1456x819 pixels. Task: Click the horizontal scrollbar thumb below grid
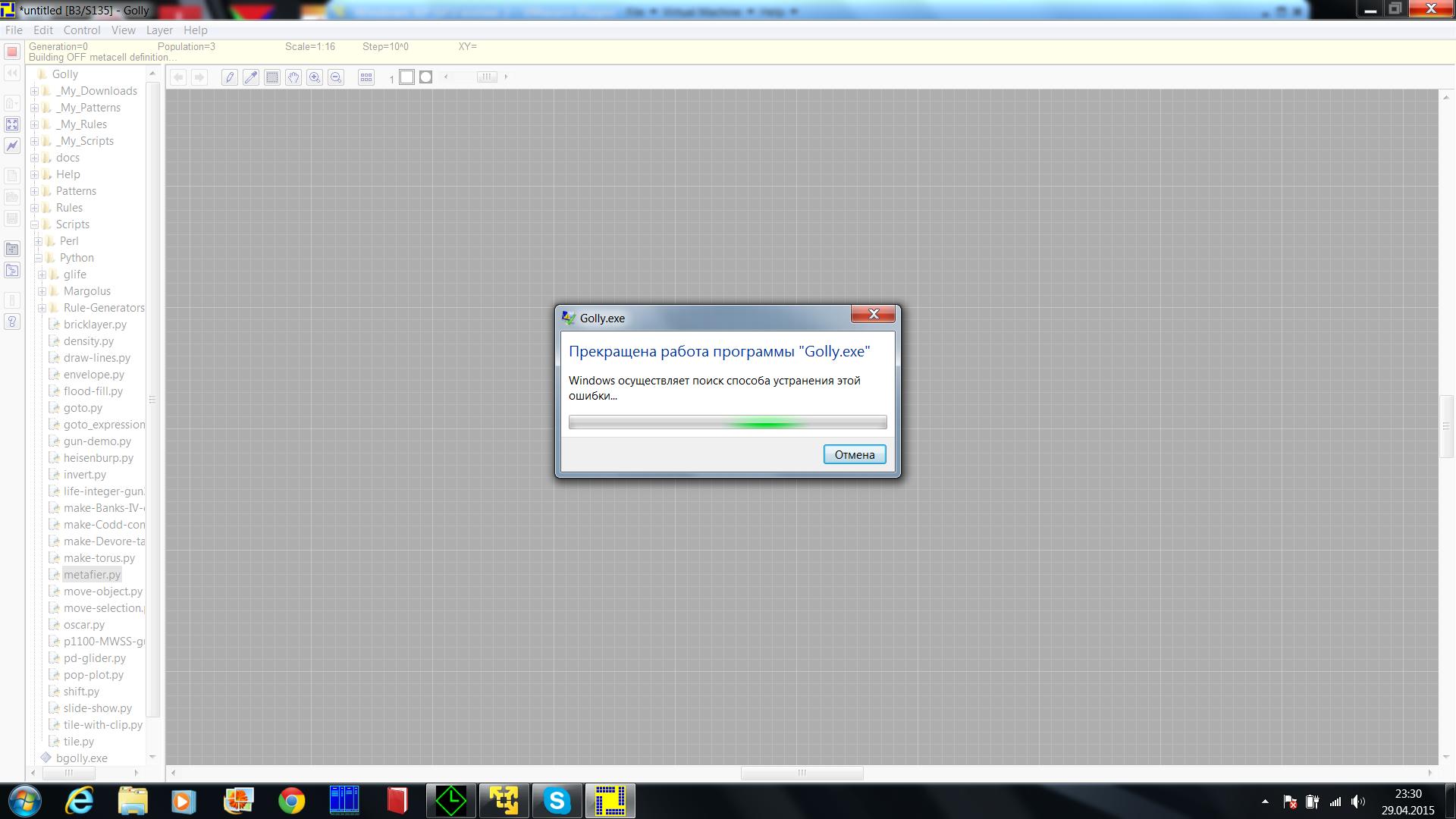pos(802,773)
